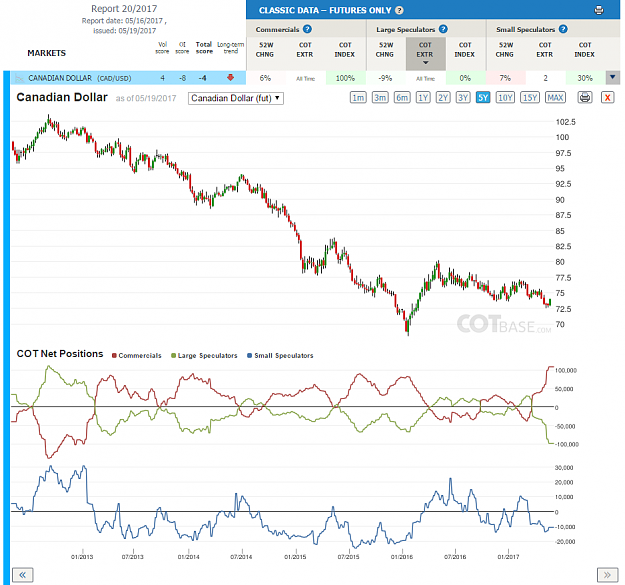Go to previous chart with left arrows
The height and width of the screenshot is (585, 625).
coord(22,575)
